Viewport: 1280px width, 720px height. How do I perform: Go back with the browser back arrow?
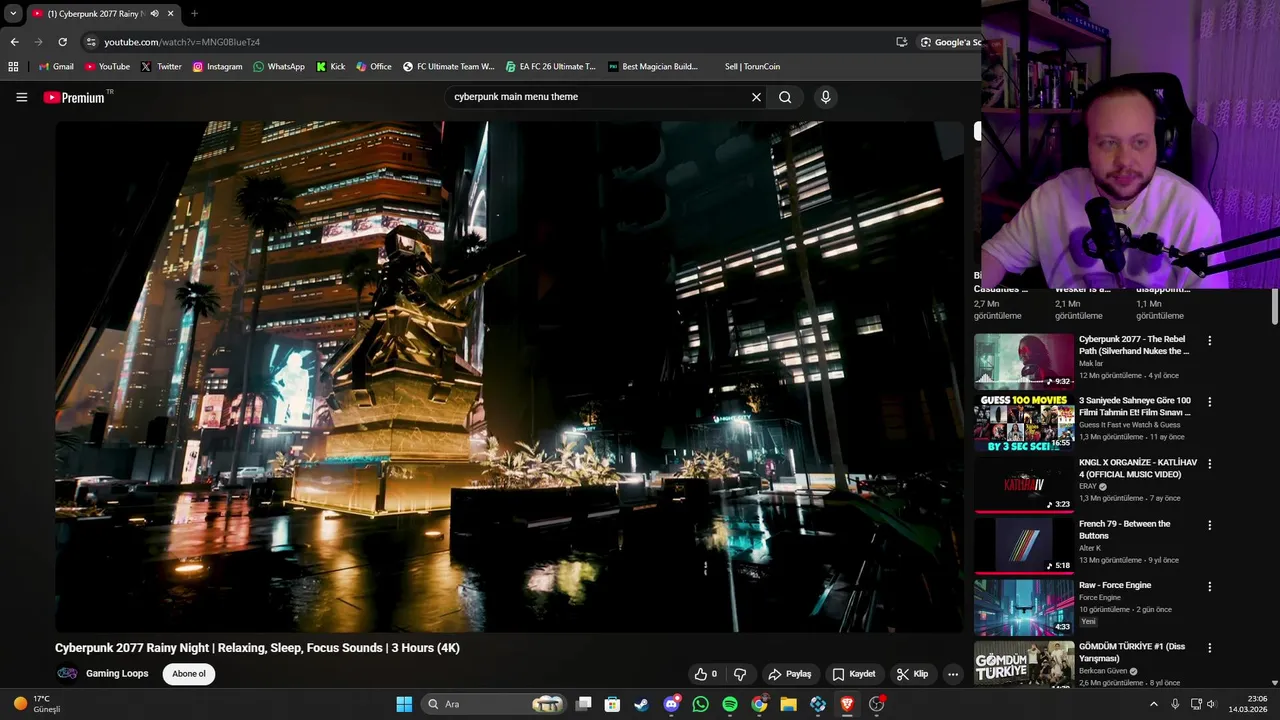(14, 42)
